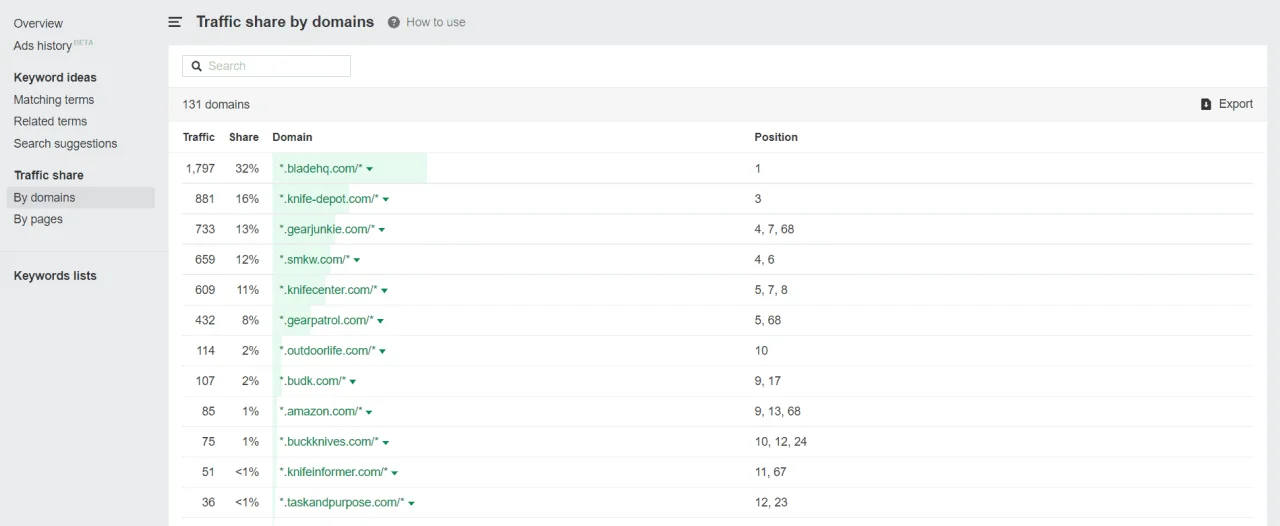This screenshot has height=526, width=1280.
Task: Focus the domain Search input field
Action: point(275,66)
